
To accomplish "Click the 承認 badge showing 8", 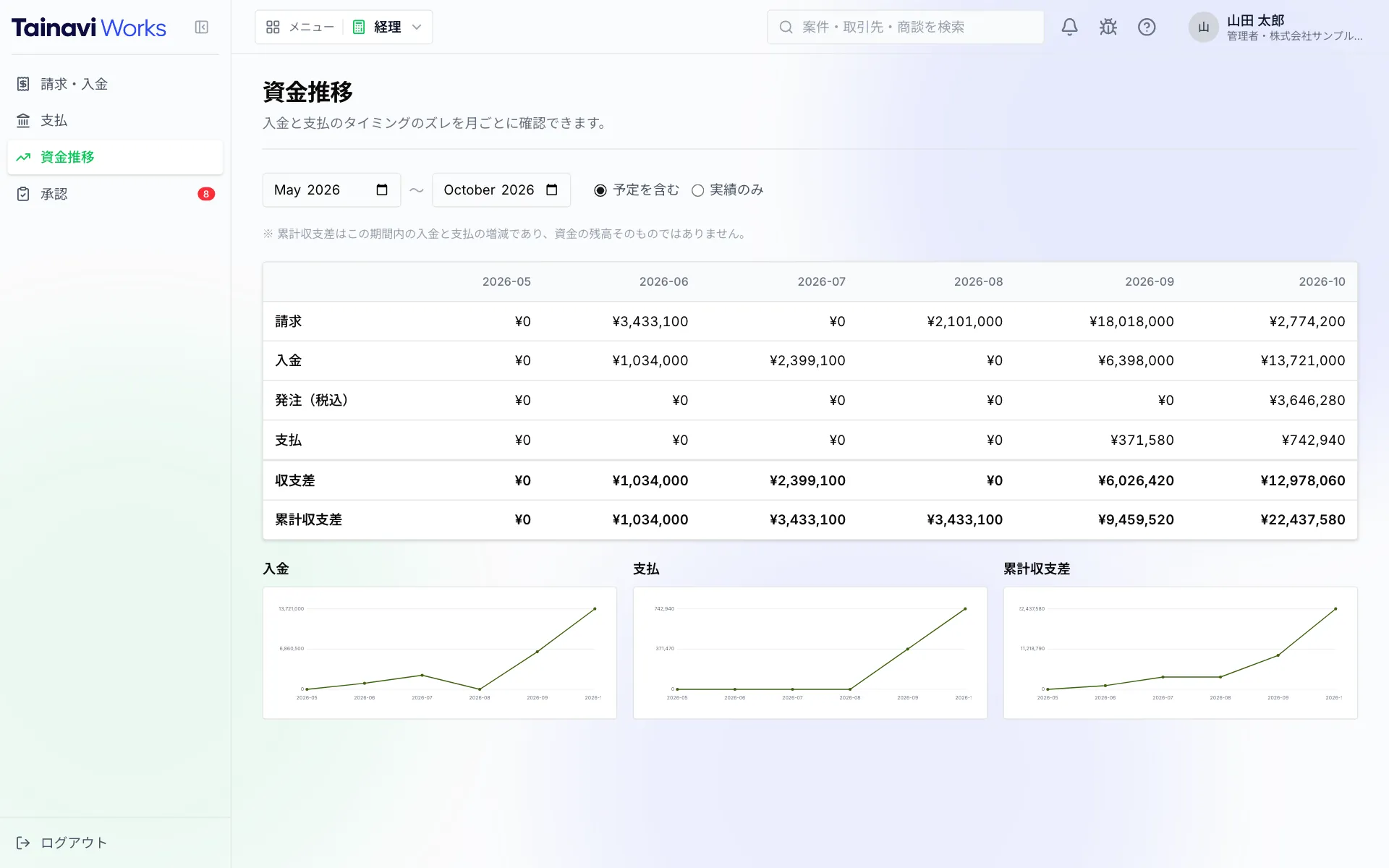I will tap(206, 194).
